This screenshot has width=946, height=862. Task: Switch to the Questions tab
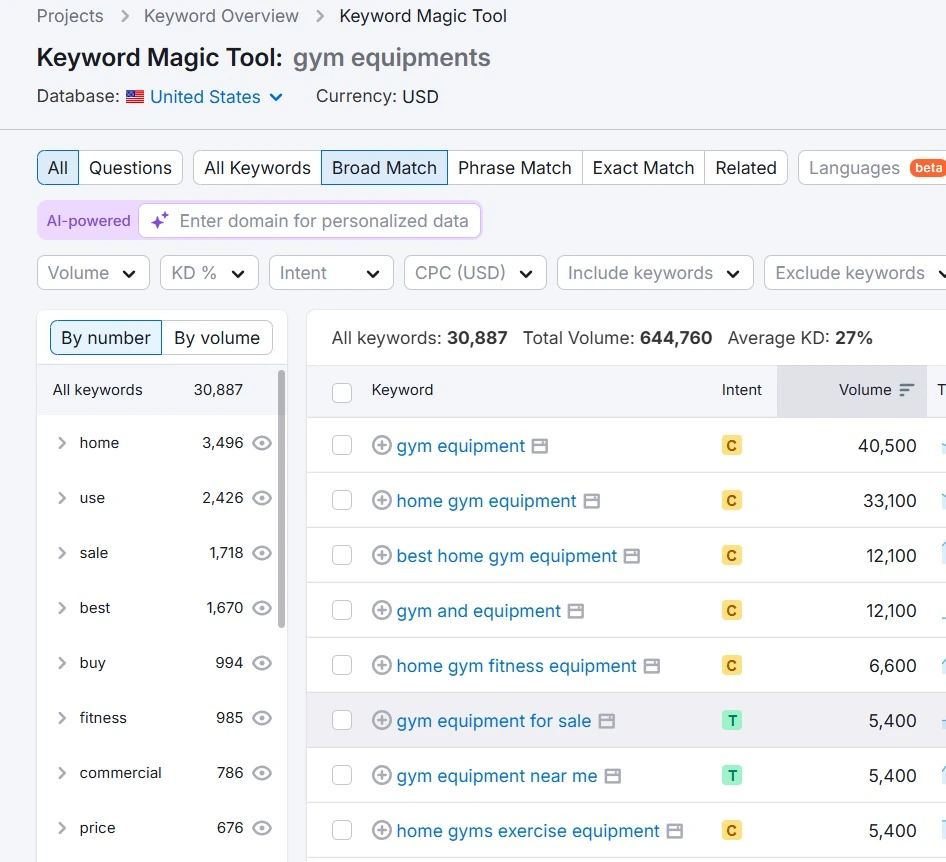[x=130, y=168]
